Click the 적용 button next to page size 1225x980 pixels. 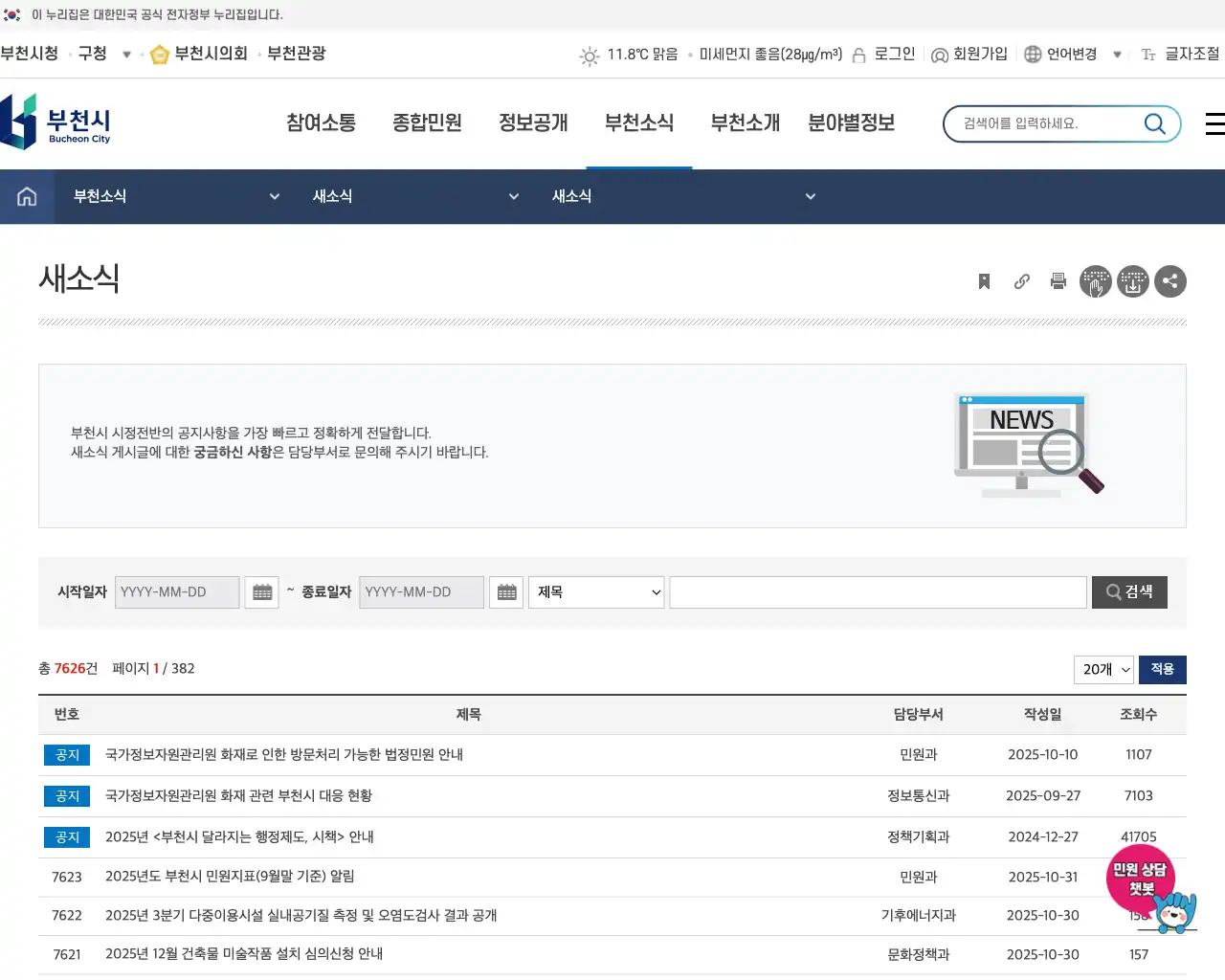(1162, 670)
